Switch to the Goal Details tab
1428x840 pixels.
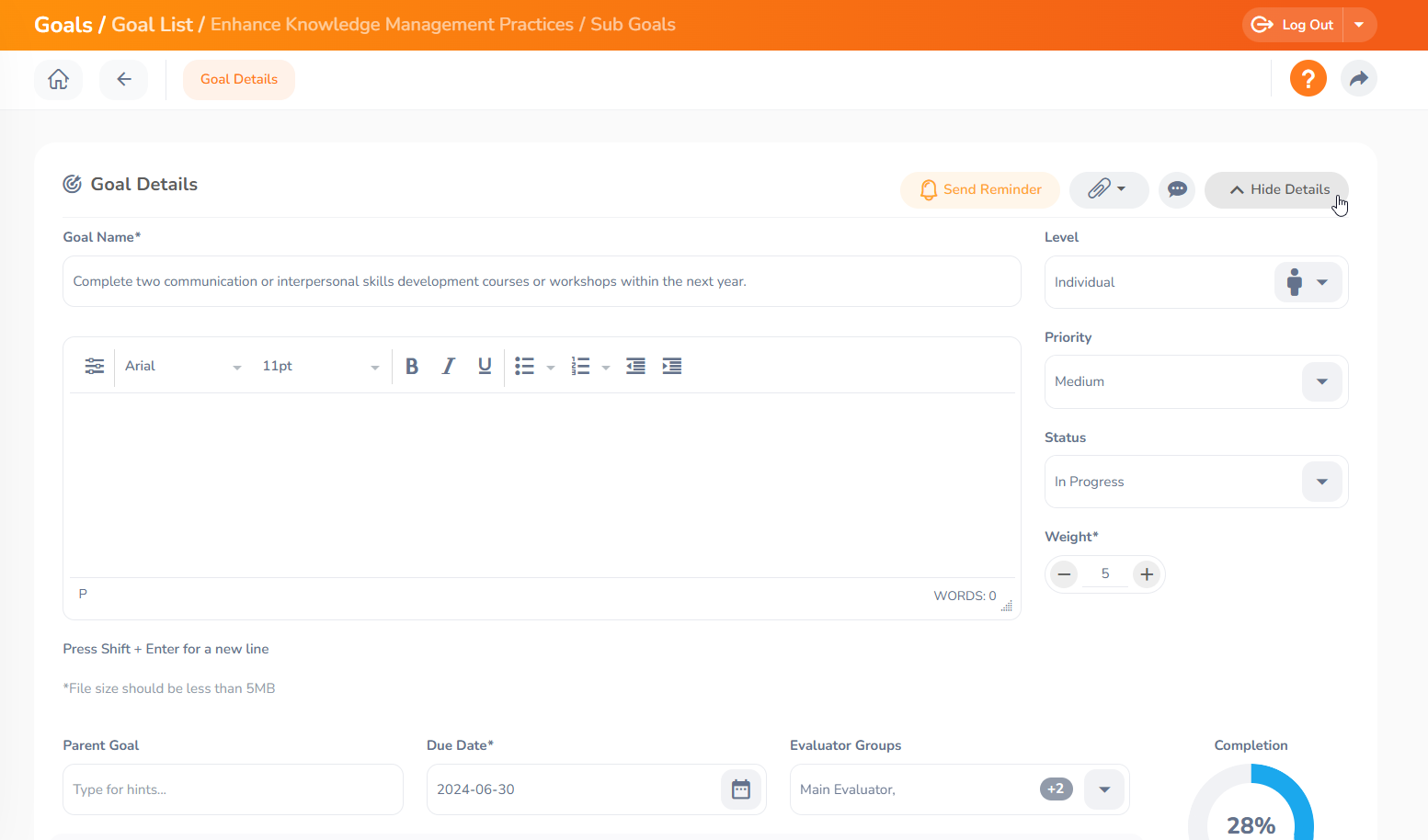tap(239, 79)
